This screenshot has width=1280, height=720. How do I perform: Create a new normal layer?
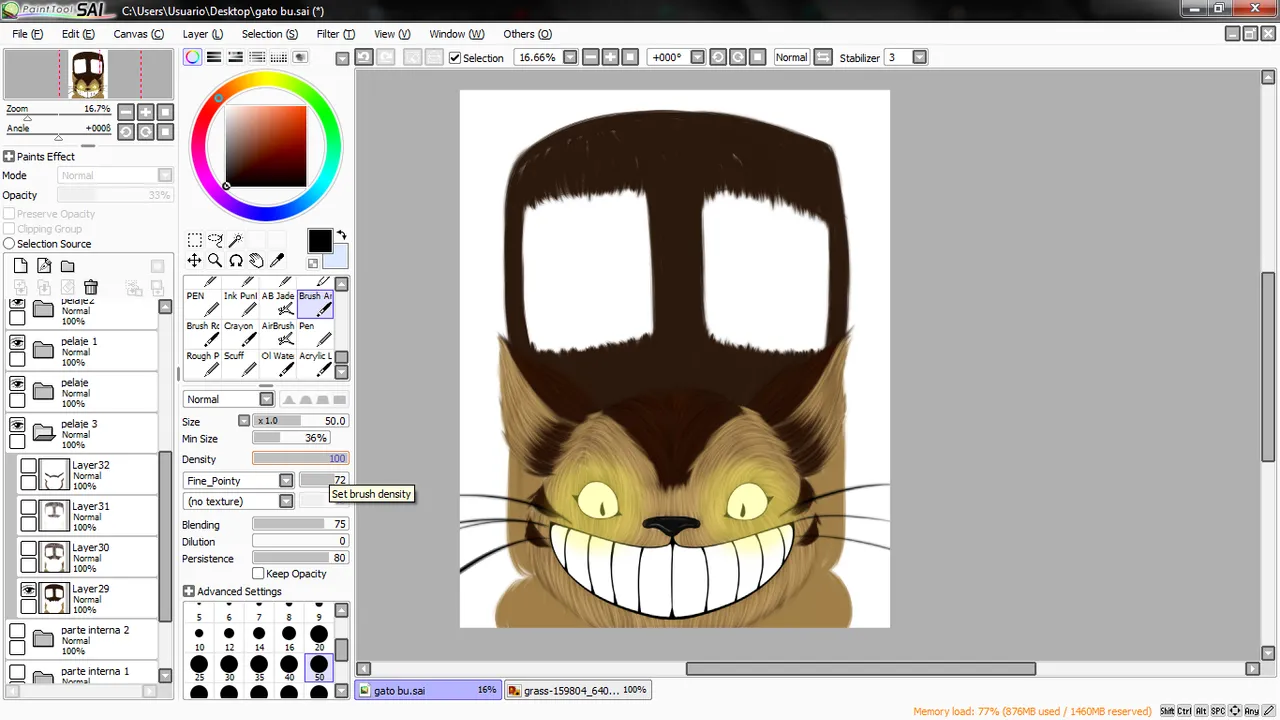pos(20,266)
